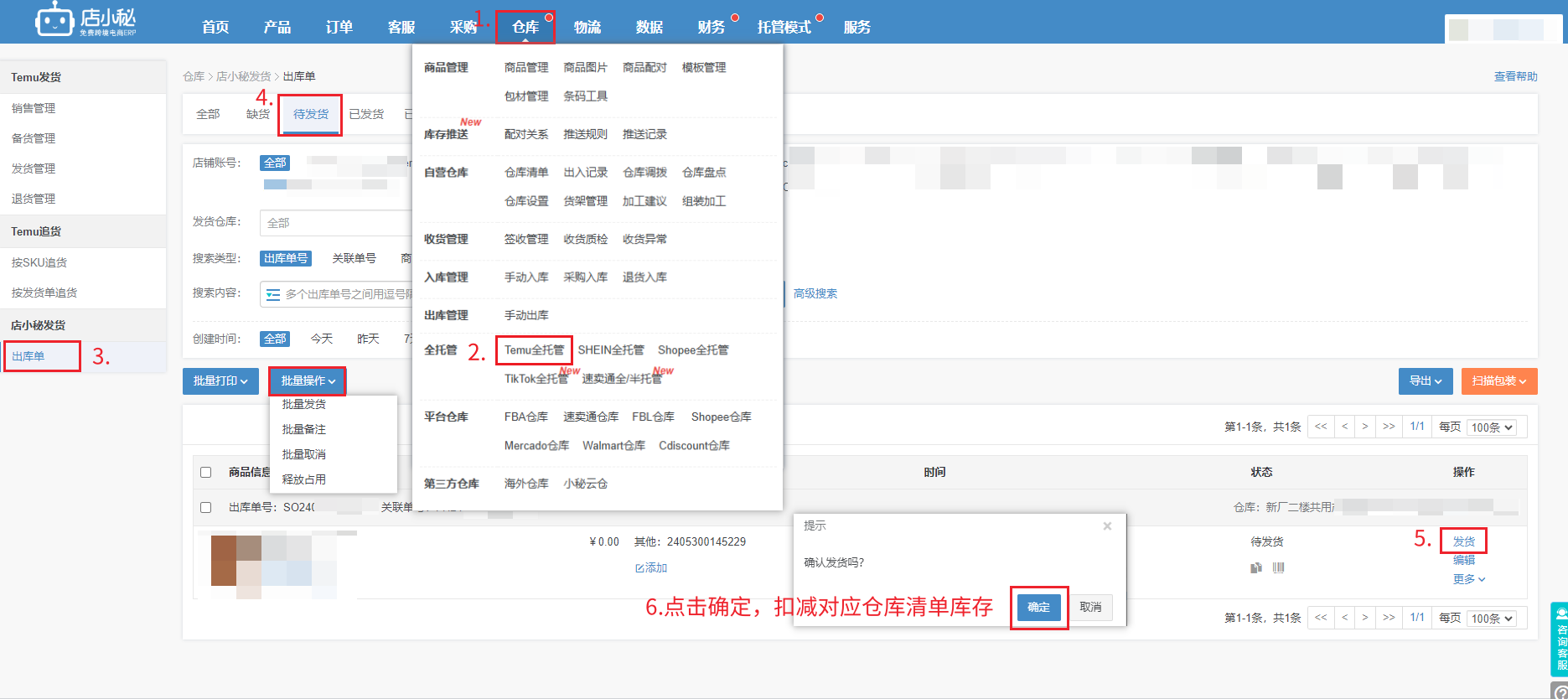Select 全部 for 创建时间 filter

point(275,339)
